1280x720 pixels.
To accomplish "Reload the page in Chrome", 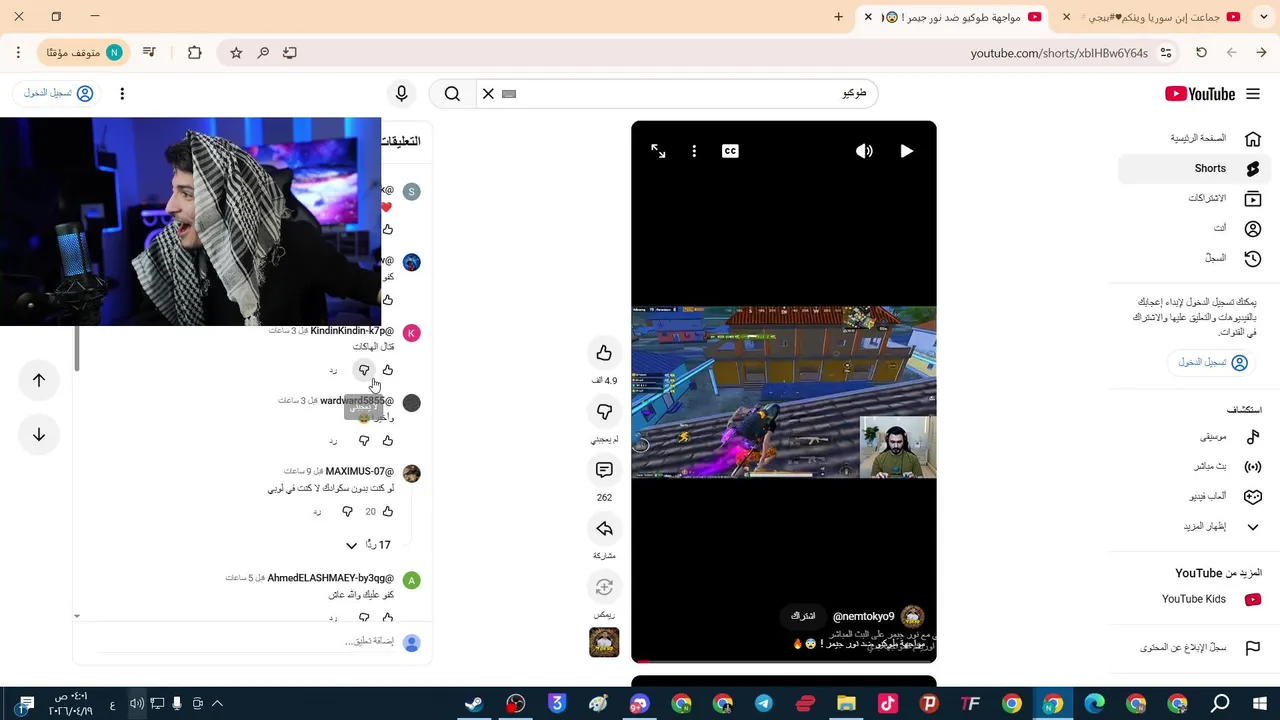I will [1201, 53].
